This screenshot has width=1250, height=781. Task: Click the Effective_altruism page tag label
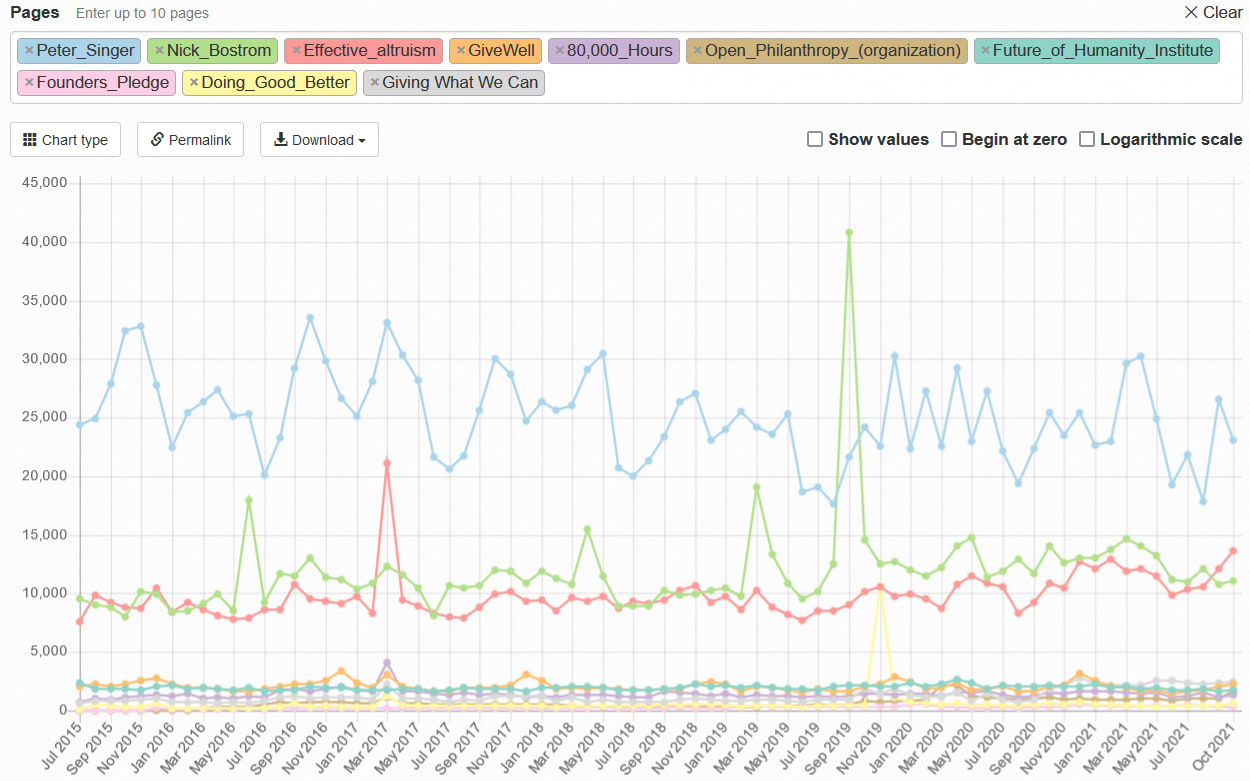tap(370, 50)
